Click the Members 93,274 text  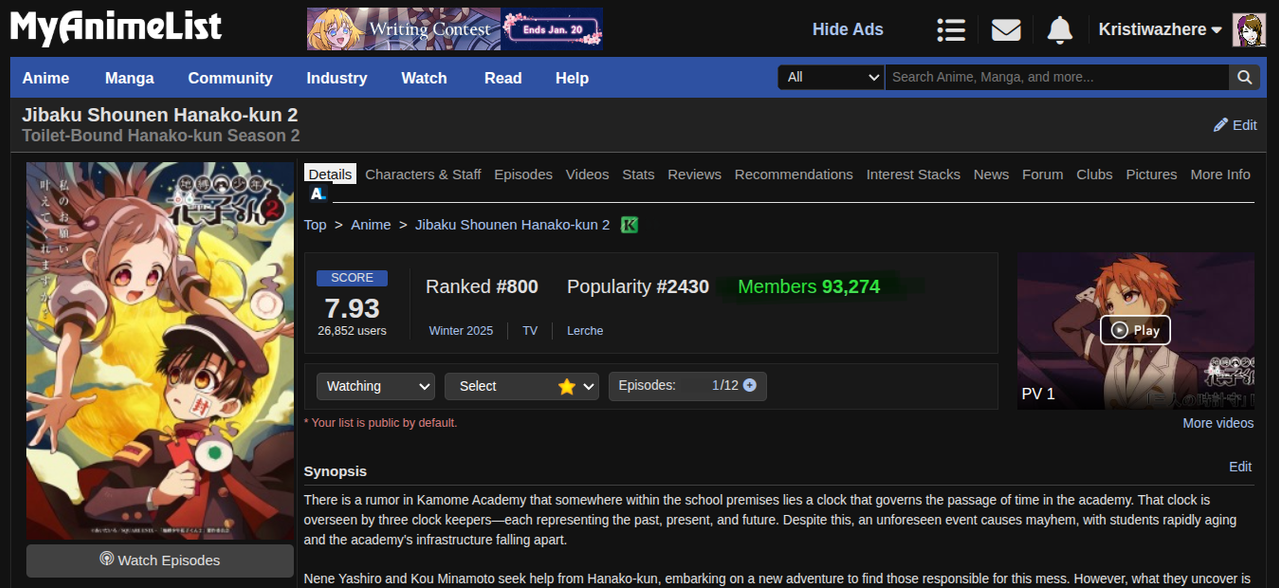[x=809, y=287]
